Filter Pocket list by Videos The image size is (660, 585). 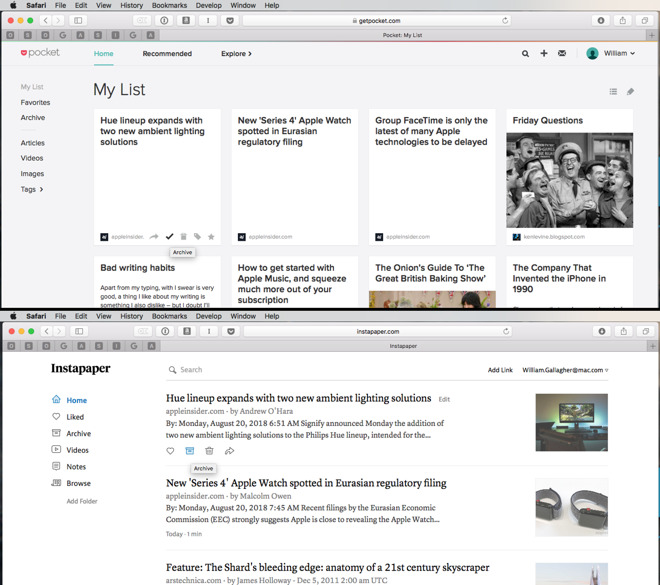[32, 158]
